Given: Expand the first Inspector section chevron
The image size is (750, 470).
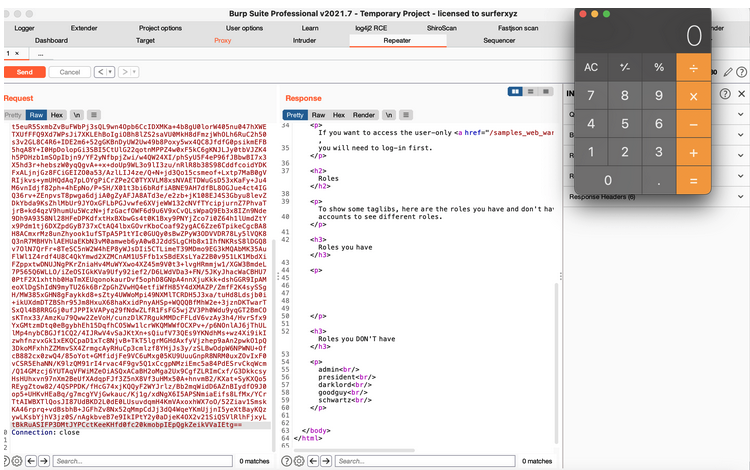Looking at the screenshot, I should pyautogui.click(x=740, y=114).
